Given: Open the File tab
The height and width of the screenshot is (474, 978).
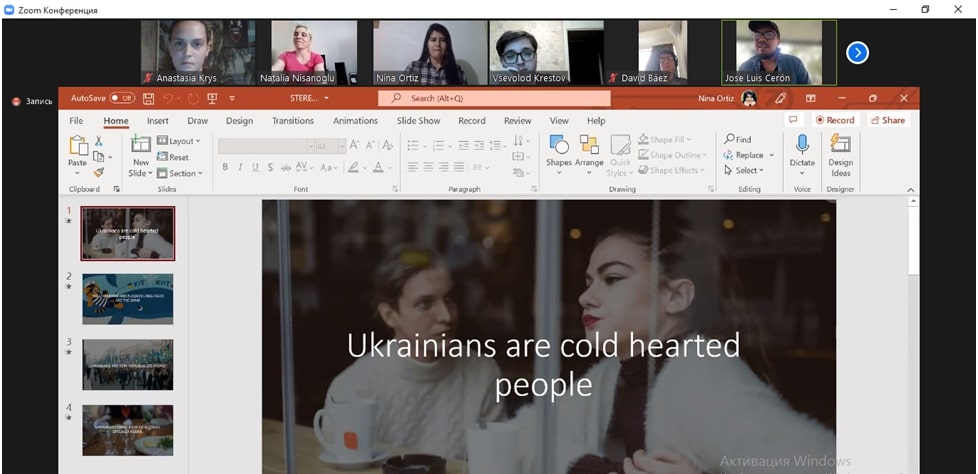Looking at the screenshot, I should point(76,121).
